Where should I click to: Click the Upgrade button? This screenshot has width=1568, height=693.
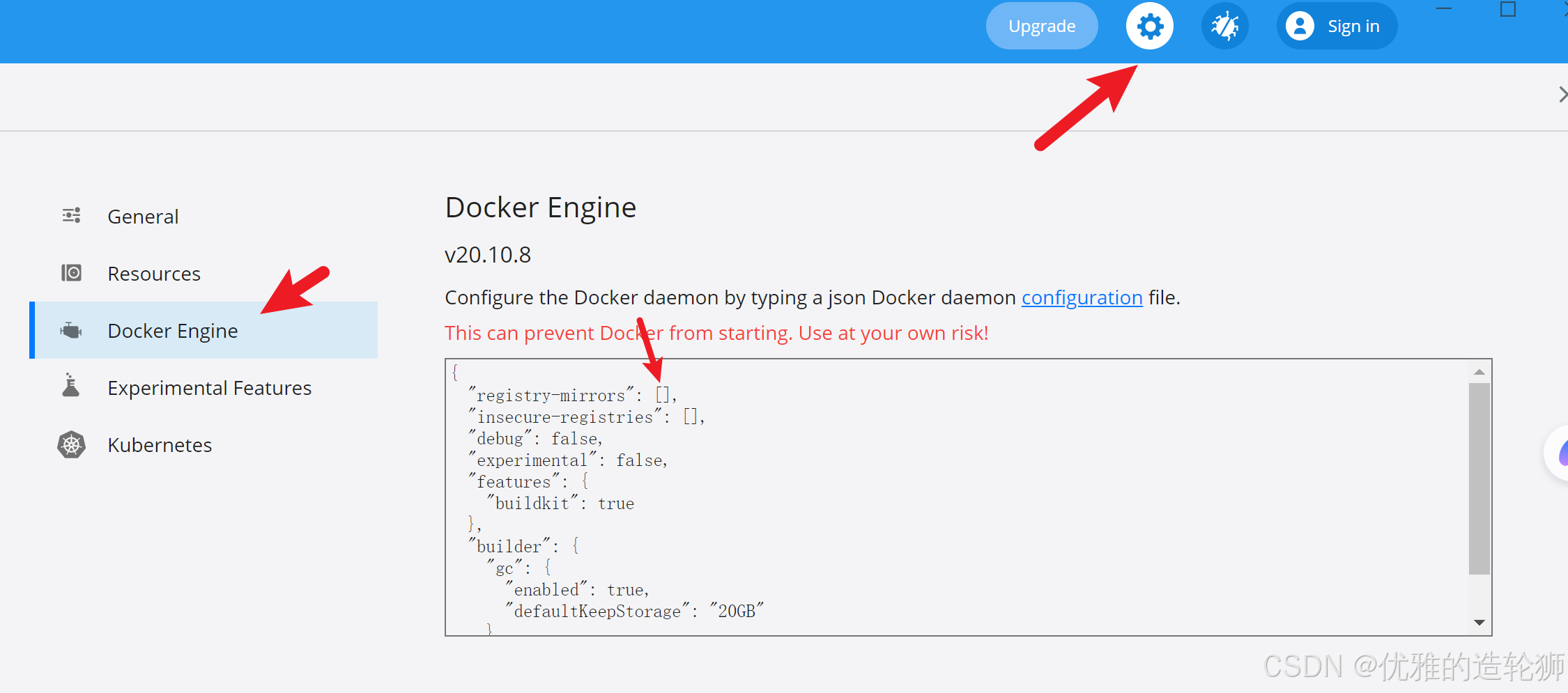pyautogui.click(x=1042, y=26)
